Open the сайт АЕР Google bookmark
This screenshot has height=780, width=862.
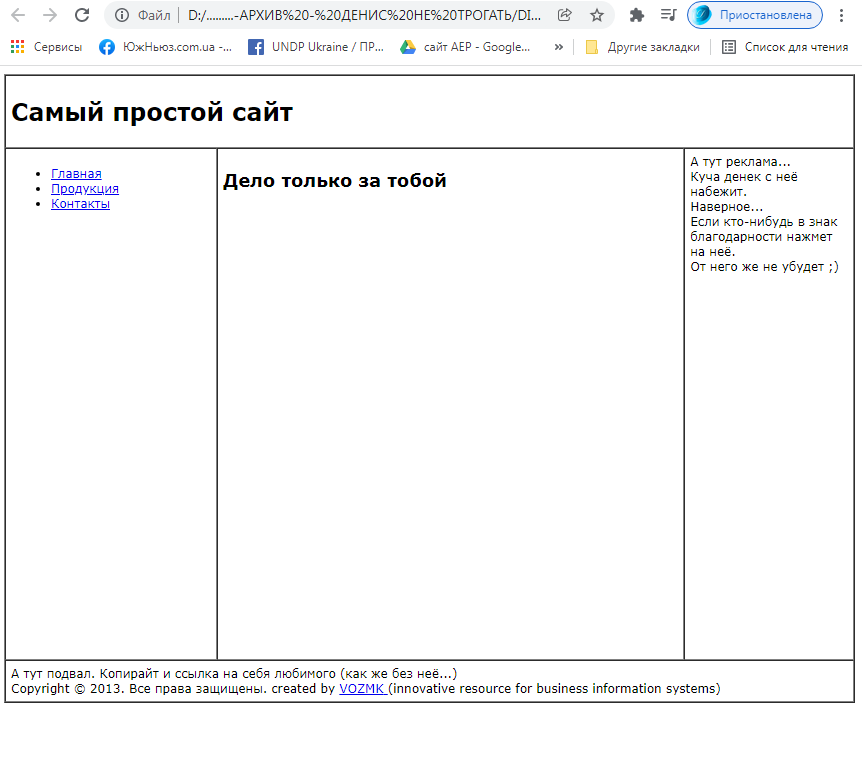pos(465,47)
